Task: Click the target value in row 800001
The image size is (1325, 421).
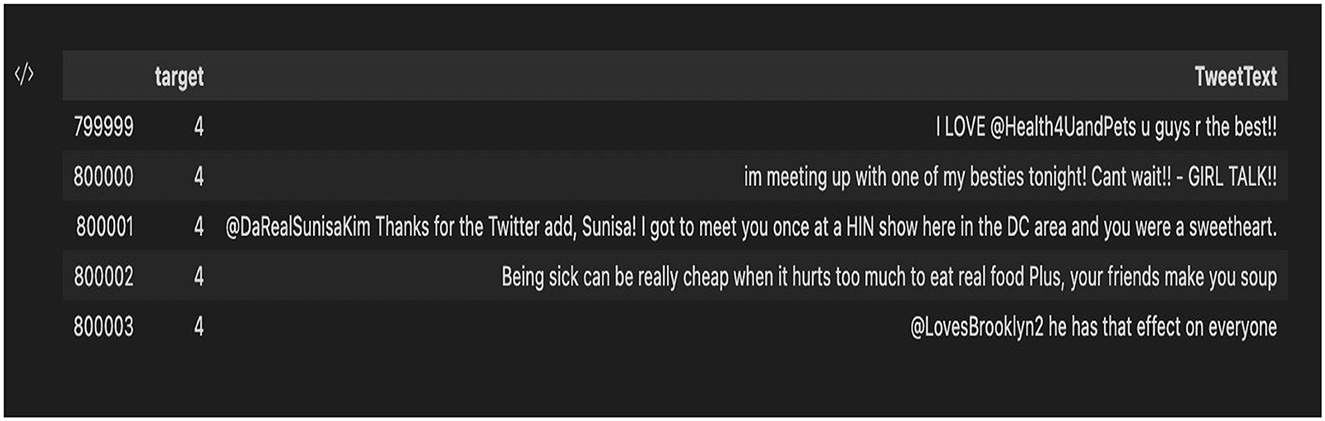Action: [199, 227]
